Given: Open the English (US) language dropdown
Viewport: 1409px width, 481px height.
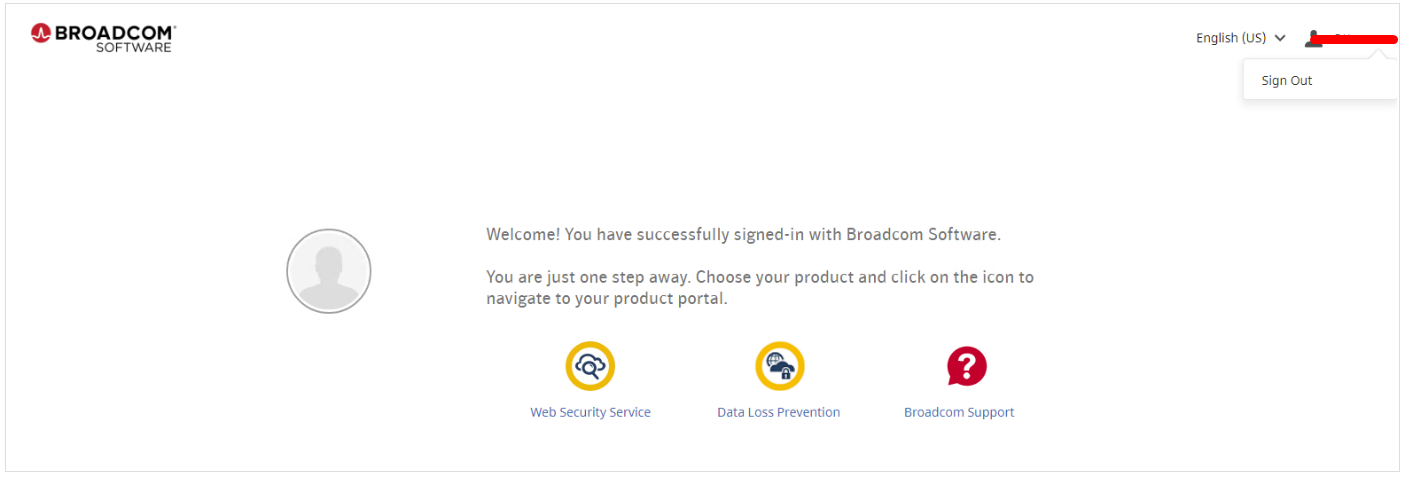Looking at the screenshot, I should click(1231, 38).
